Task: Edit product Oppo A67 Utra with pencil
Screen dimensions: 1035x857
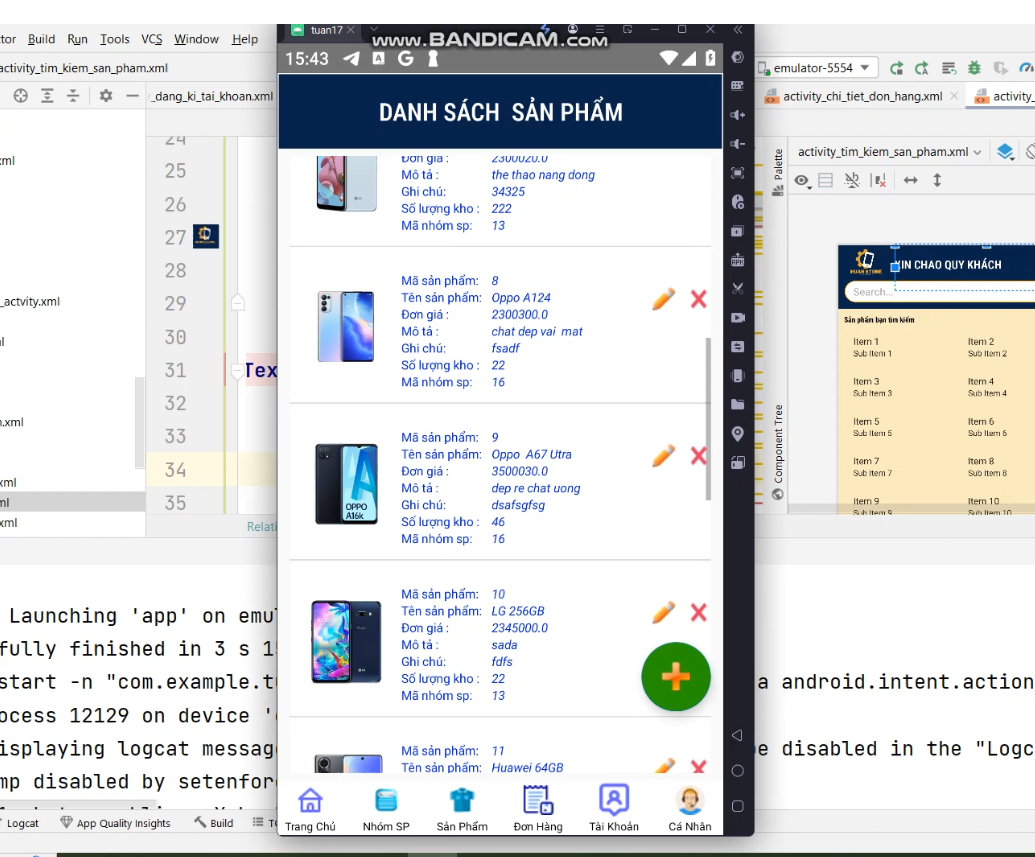Action: pos(663,456)
